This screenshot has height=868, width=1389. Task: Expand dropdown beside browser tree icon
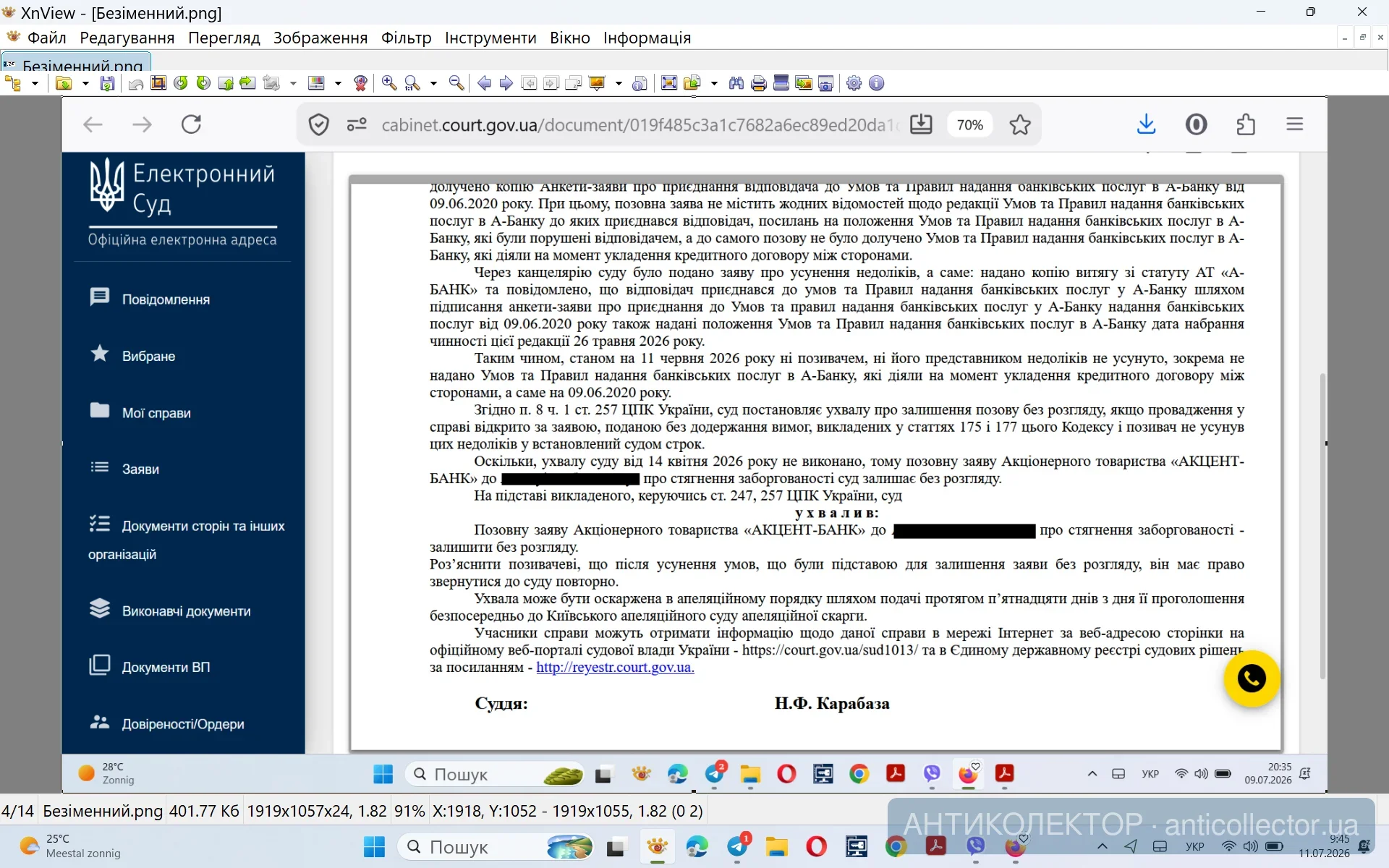(x=35, y=83)
